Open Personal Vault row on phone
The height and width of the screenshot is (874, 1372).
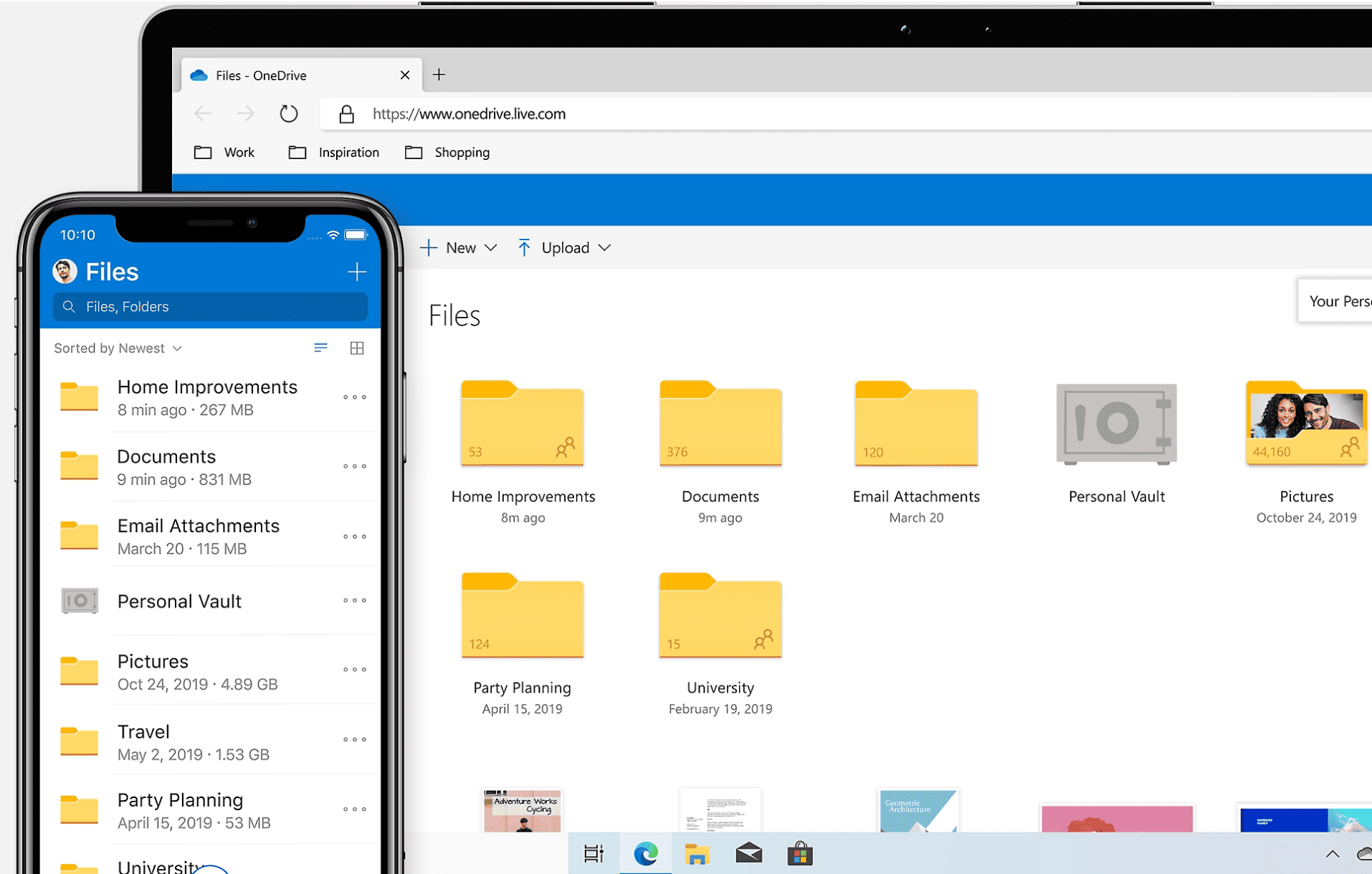coord(210,601)
